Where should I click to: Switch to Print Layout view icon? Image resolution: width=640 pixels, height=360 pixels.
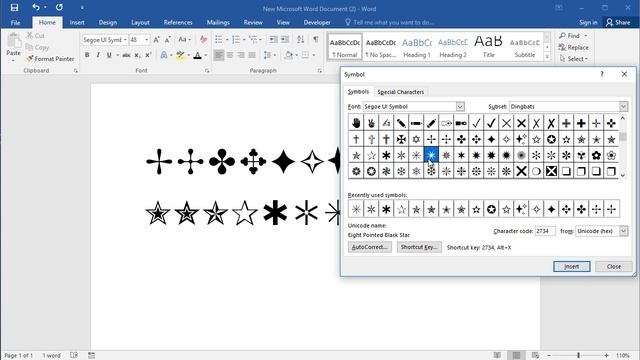(x=516, y=356)
